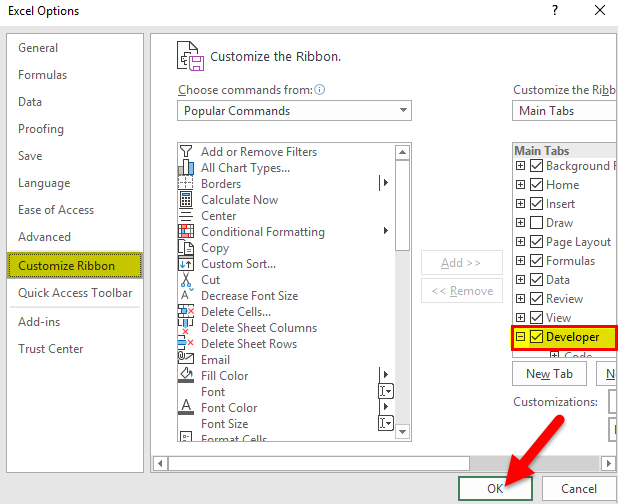The height and width of the screenshot is (504, 618).
Task: Uncheck the Review tab checkbox
Action: (536, 298)
